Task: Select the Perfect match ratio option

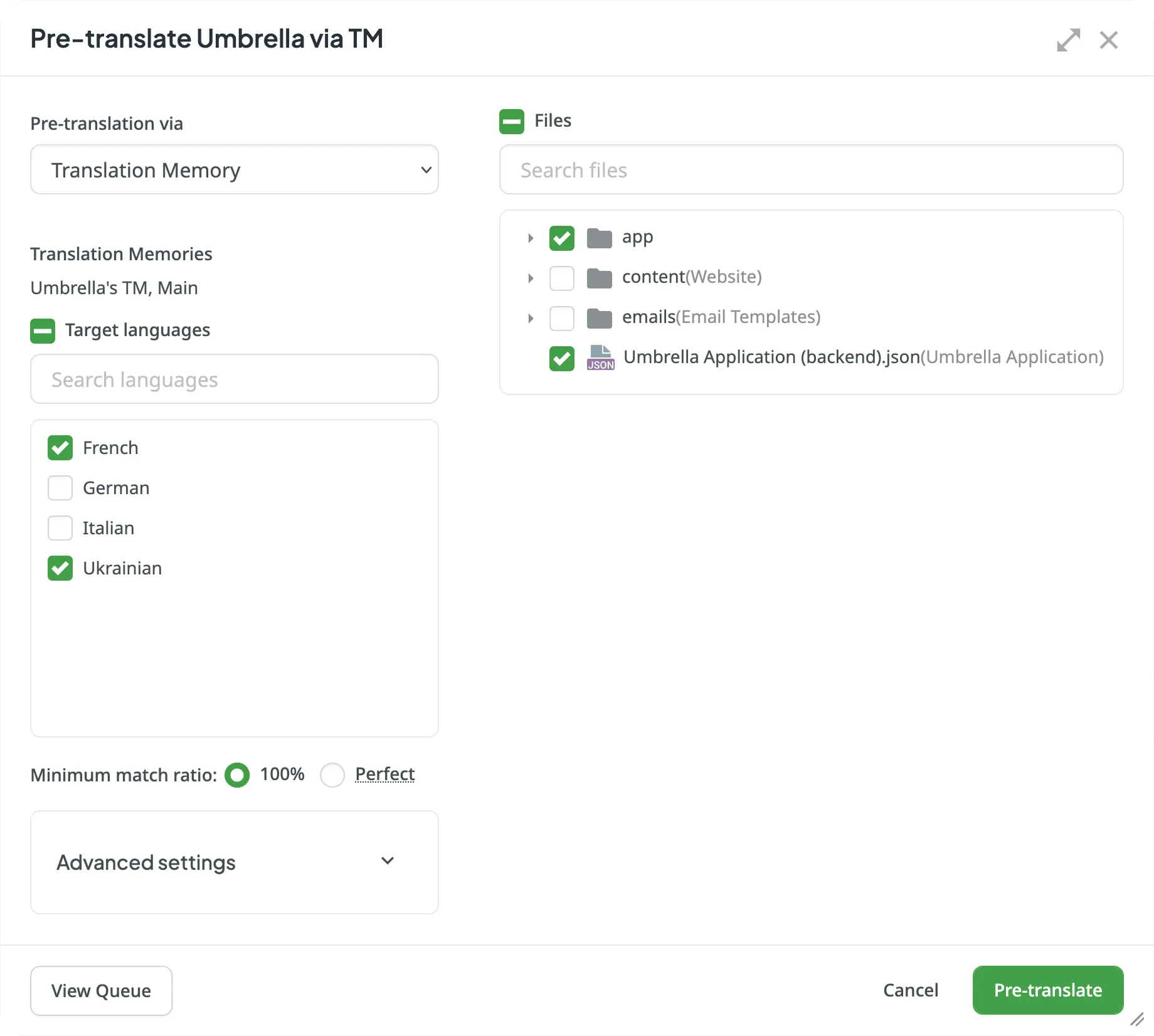Action: [332, 775]
